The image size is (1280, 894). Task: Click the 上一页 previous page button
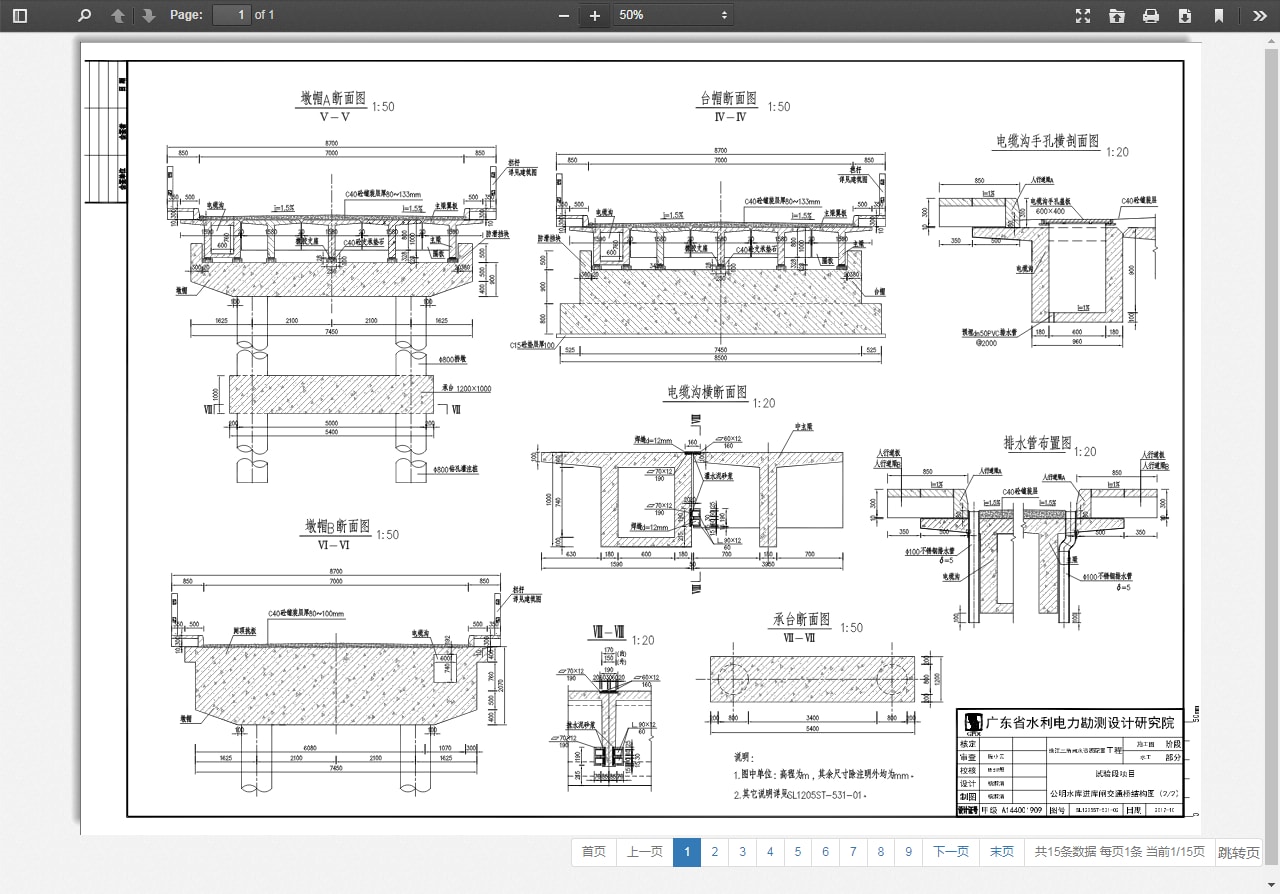coord(645,852)
